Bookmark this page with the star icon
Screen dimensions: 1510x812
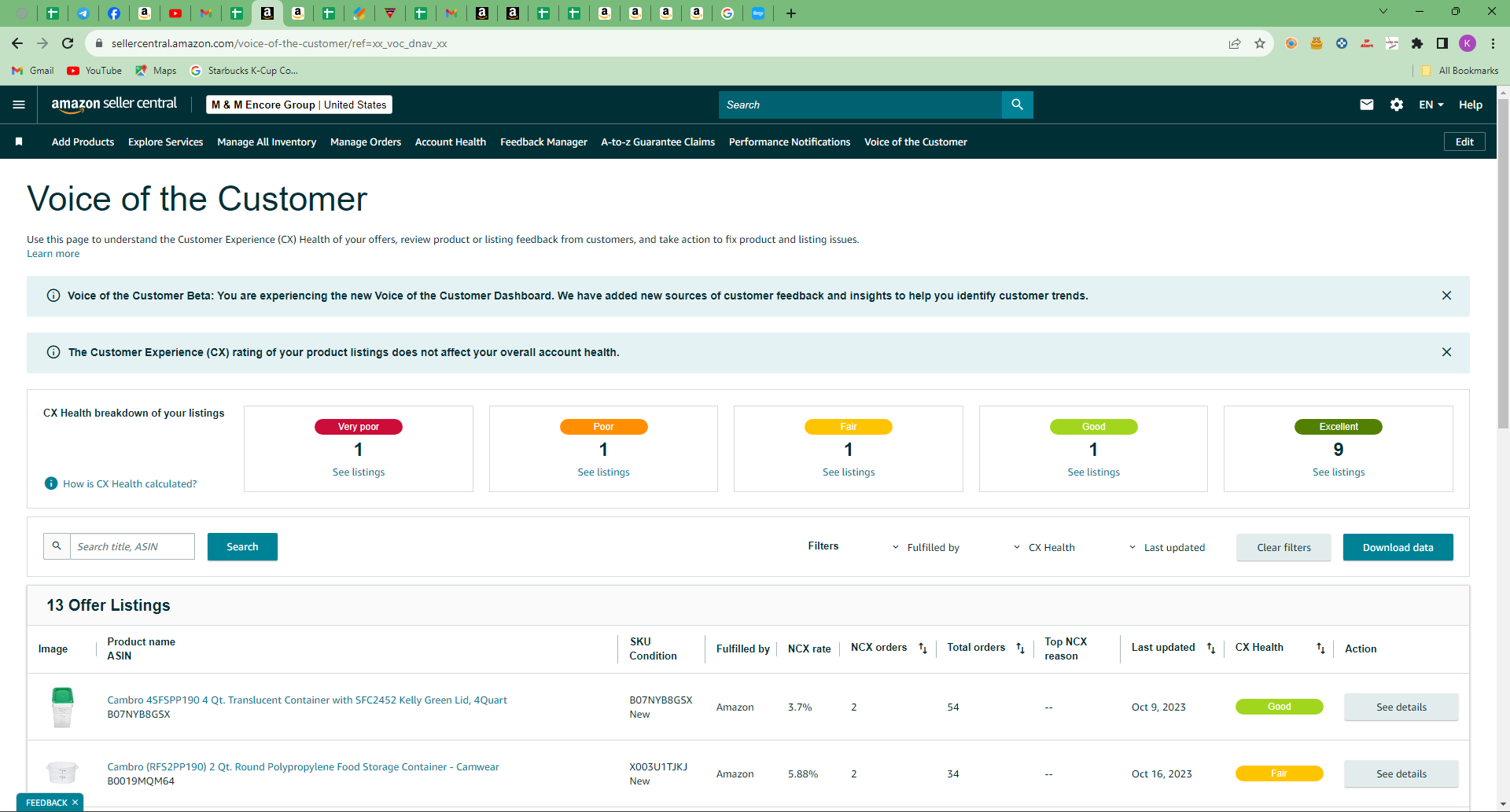click(x=1260, y=43)
